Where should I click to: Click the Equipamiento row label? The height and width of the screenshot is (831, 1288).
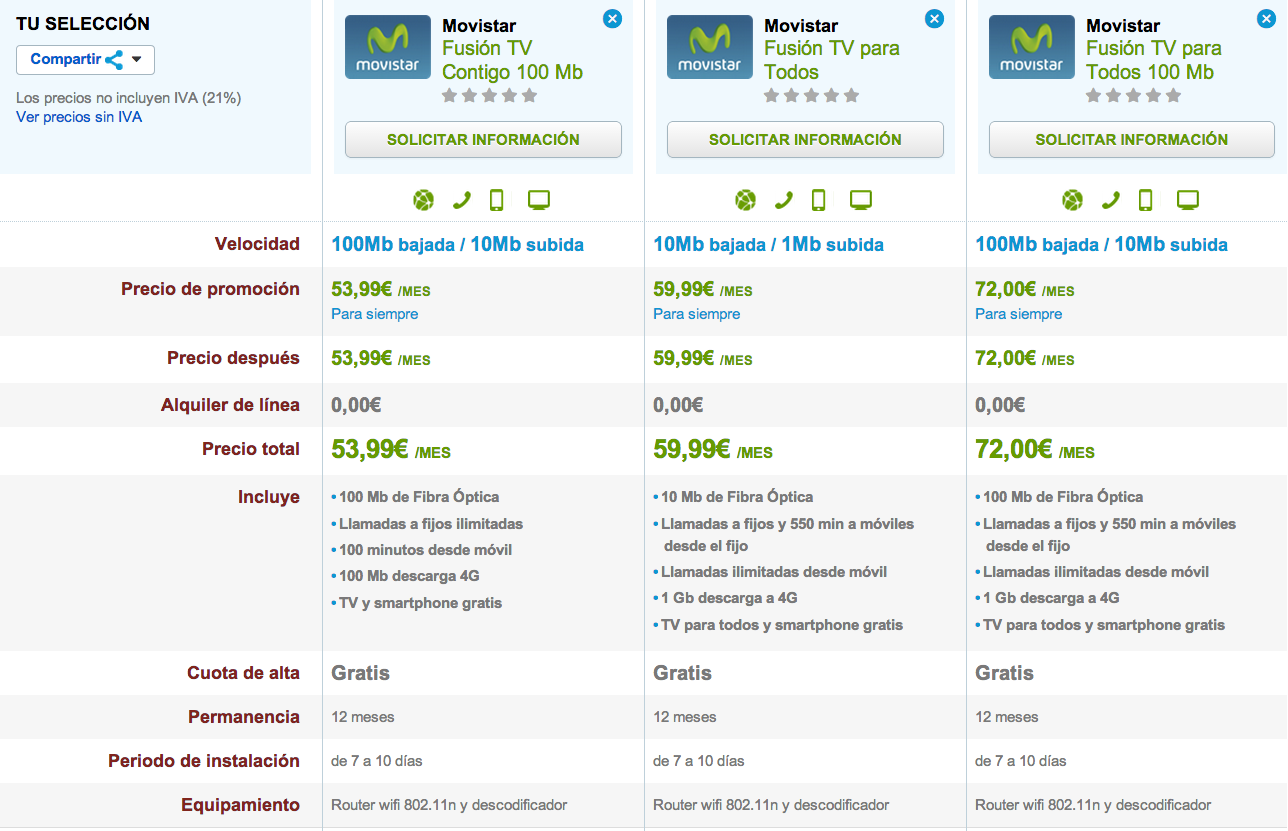(240, 805)
